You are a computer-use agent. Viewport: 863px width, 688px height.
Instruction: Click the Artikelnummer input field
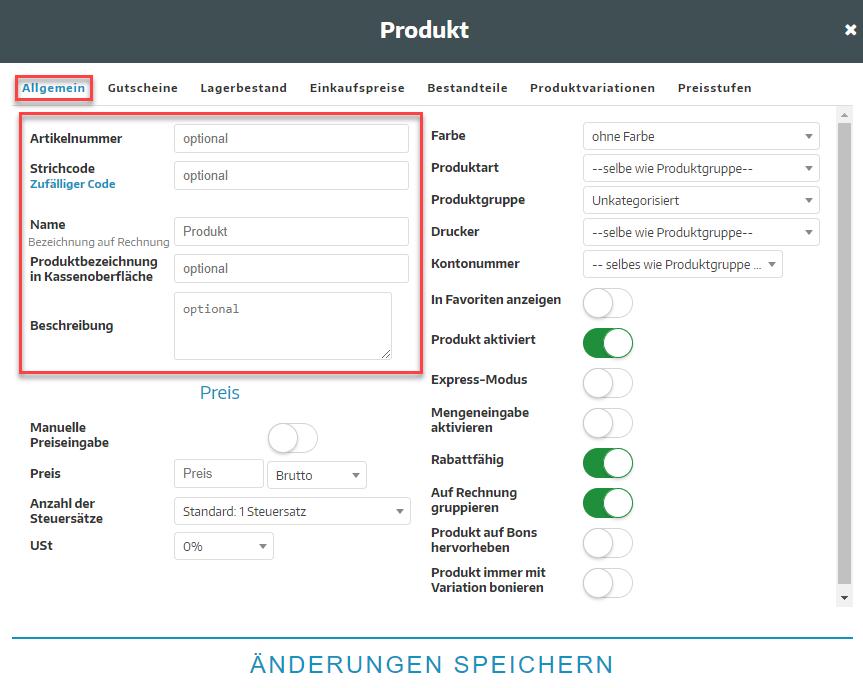click(291, 138)
